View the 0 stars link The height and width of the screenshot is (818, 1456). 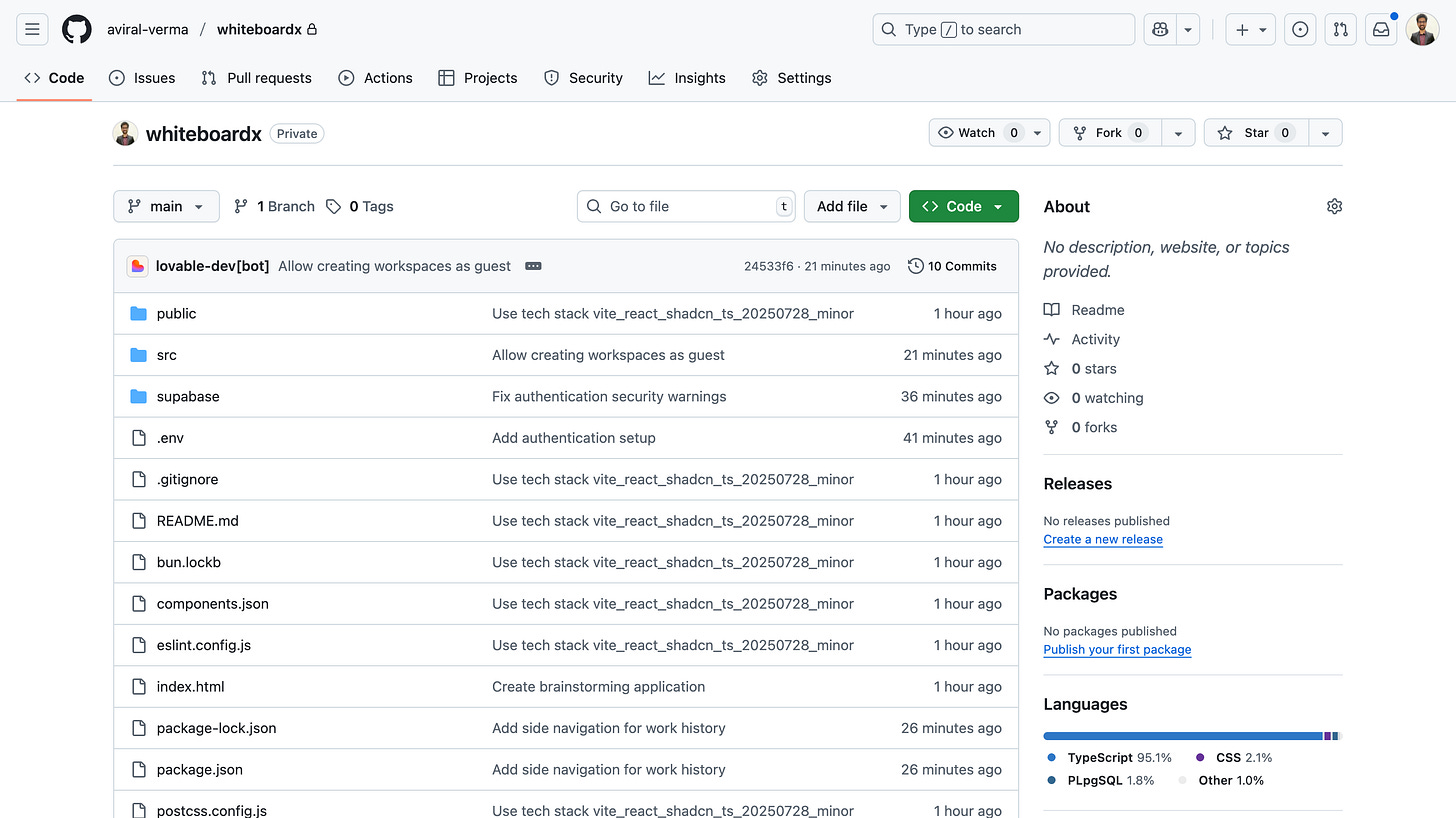pos(1081,369)
